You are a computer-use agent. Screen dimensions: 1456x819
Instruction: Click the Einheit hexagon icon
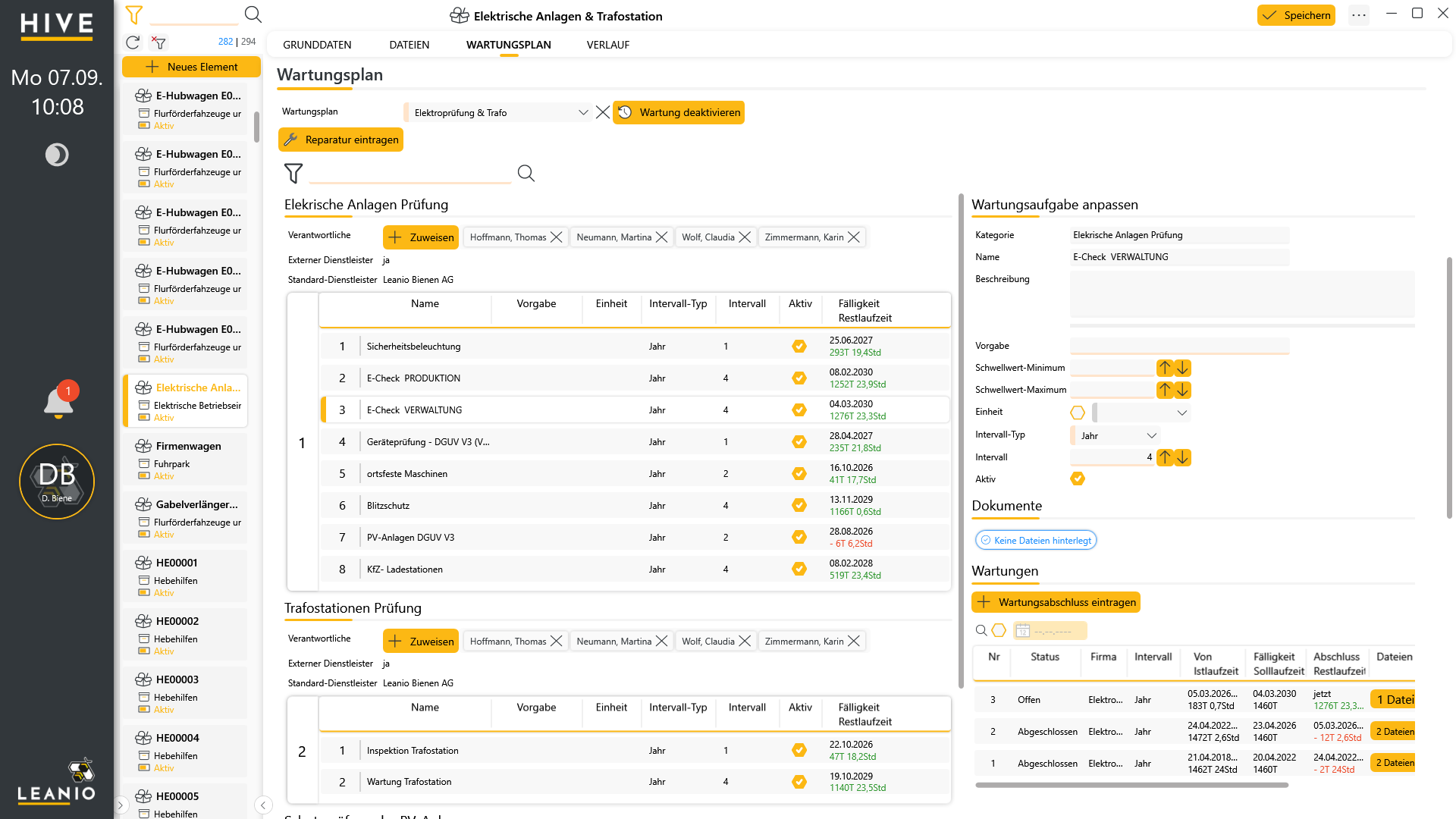tap(1078, 413)
